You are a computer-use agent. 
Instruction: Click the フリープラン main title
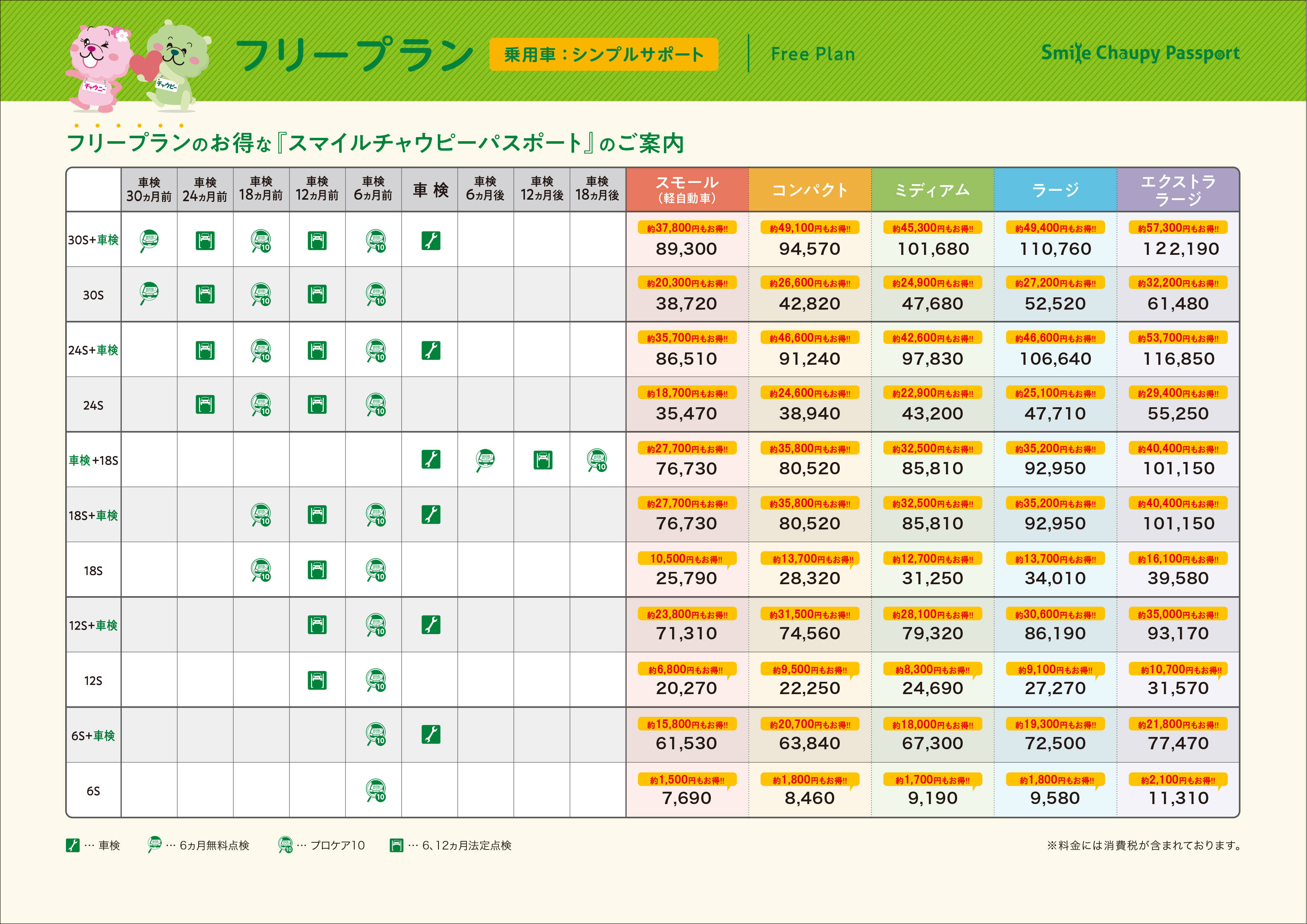click(x=354, y=55)
